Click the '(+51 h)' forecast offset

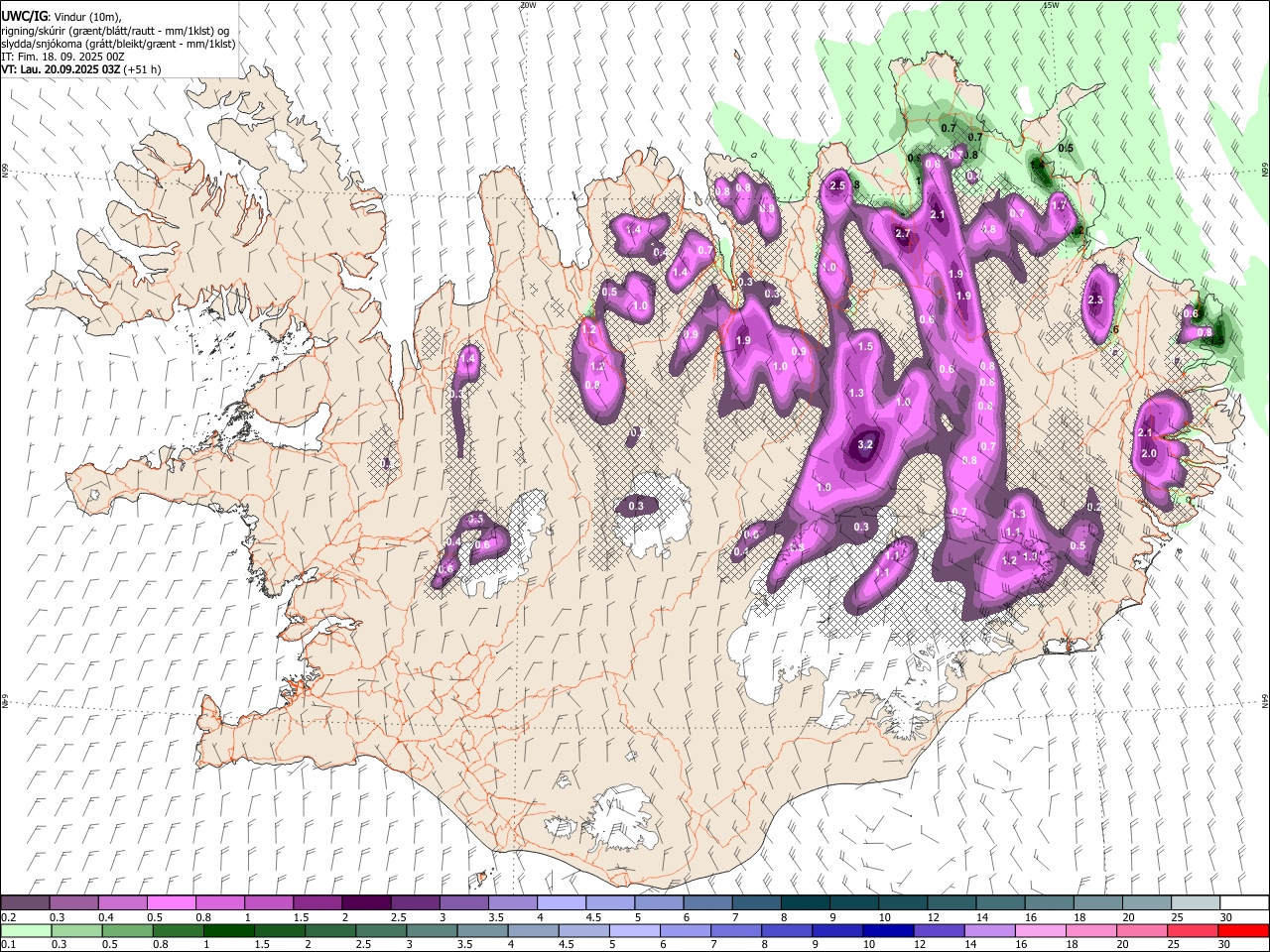pos(143,69)
